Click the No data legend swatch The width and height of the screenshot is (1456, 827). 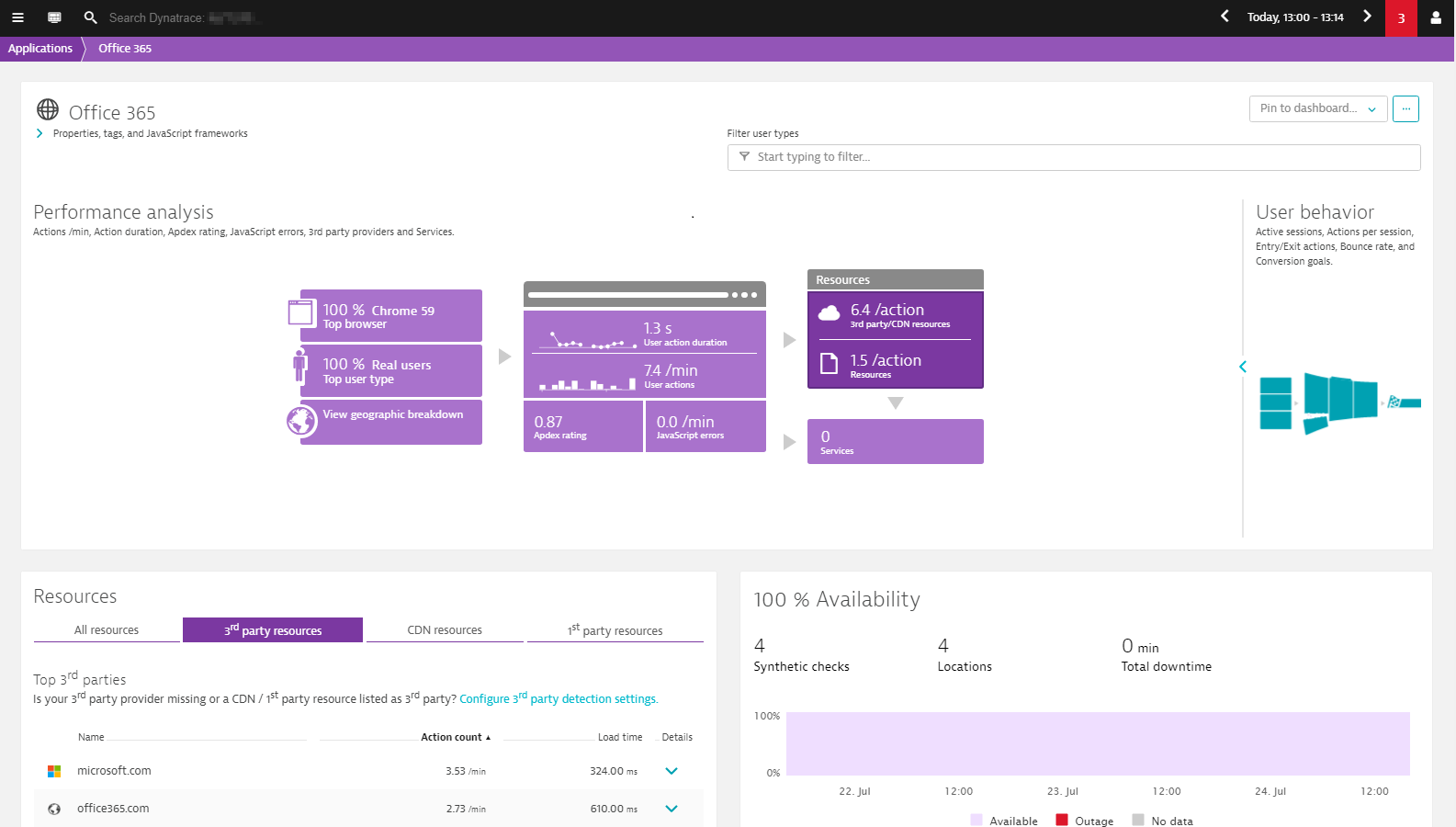(1138, 820)
